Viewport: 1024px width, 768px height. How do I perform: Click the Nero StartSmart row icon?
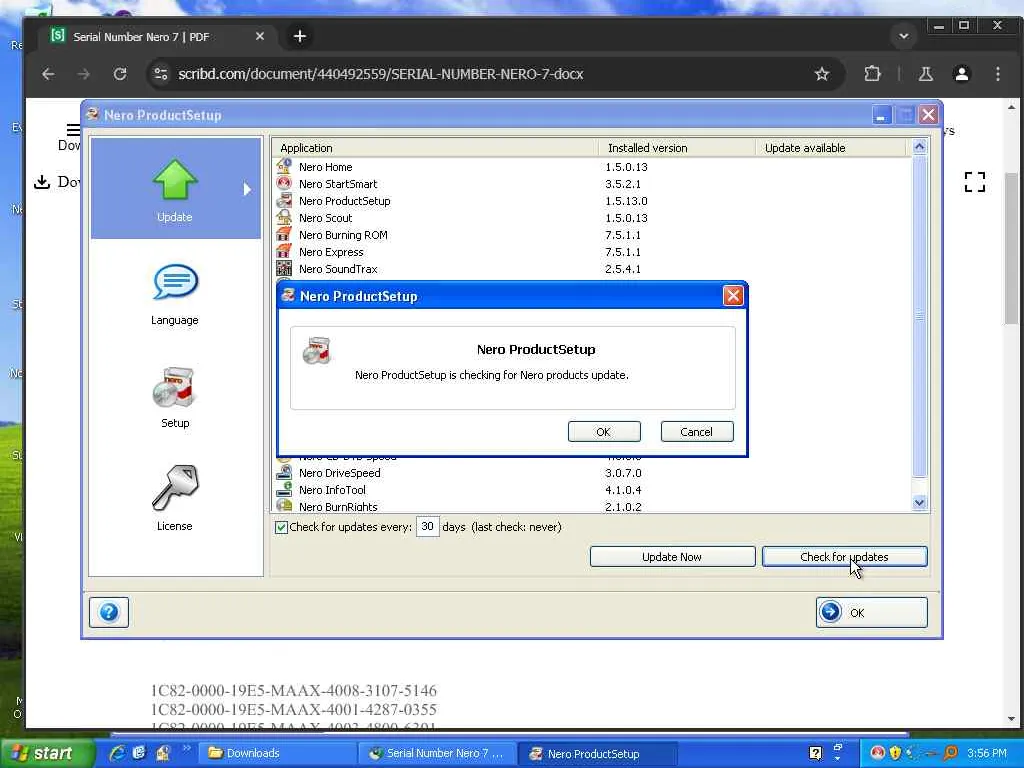[x=284, y=184]
